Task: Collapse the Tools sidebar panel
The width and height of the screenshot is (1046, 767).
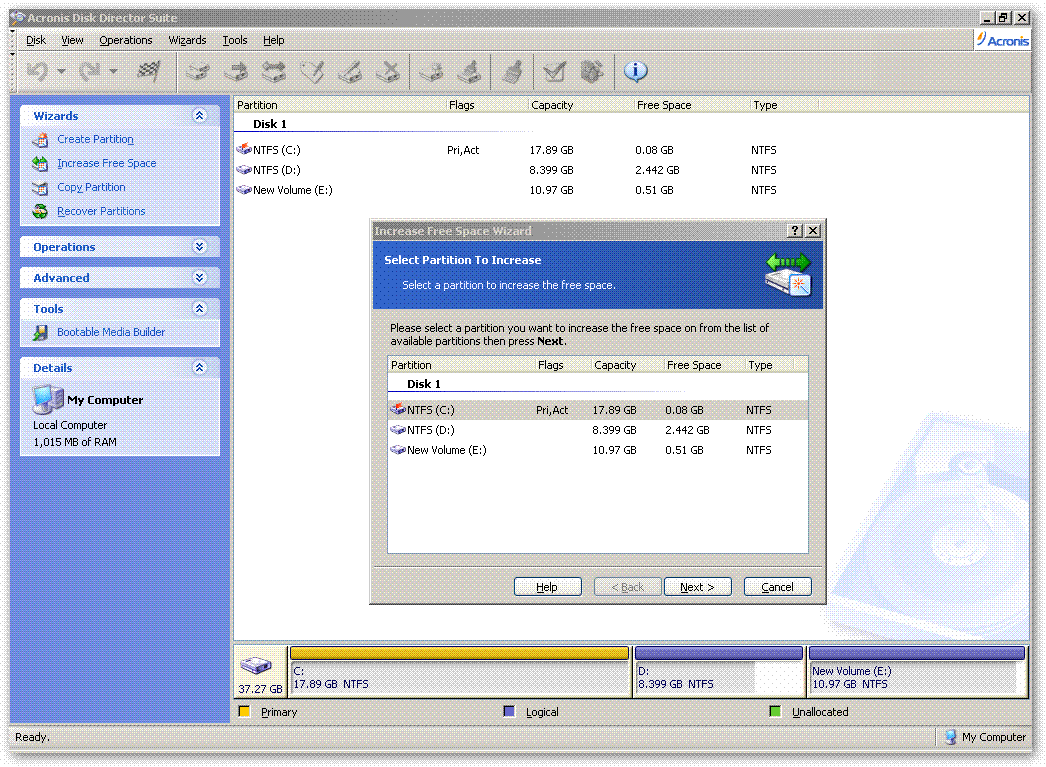Action: click(x=199, y=308)
